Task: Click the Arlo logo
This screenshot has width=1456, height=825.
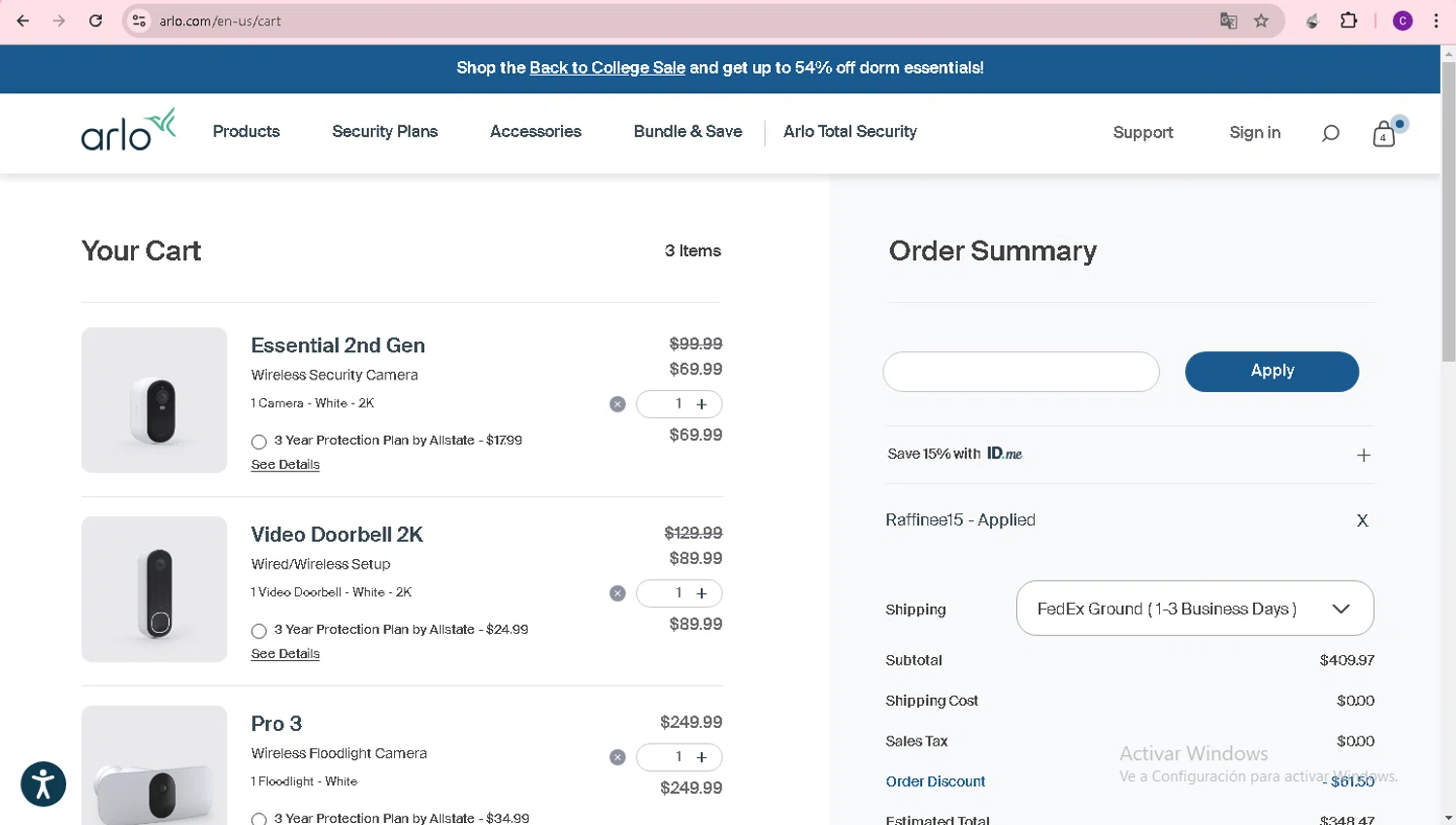Action: 128,130
